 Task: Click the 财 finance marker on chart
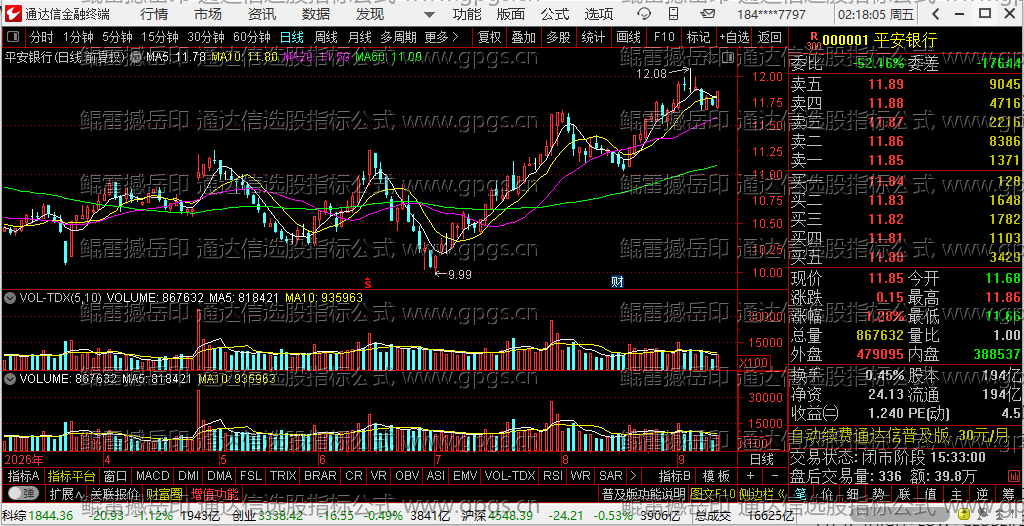pyautogui.click(x=617, y=282)
